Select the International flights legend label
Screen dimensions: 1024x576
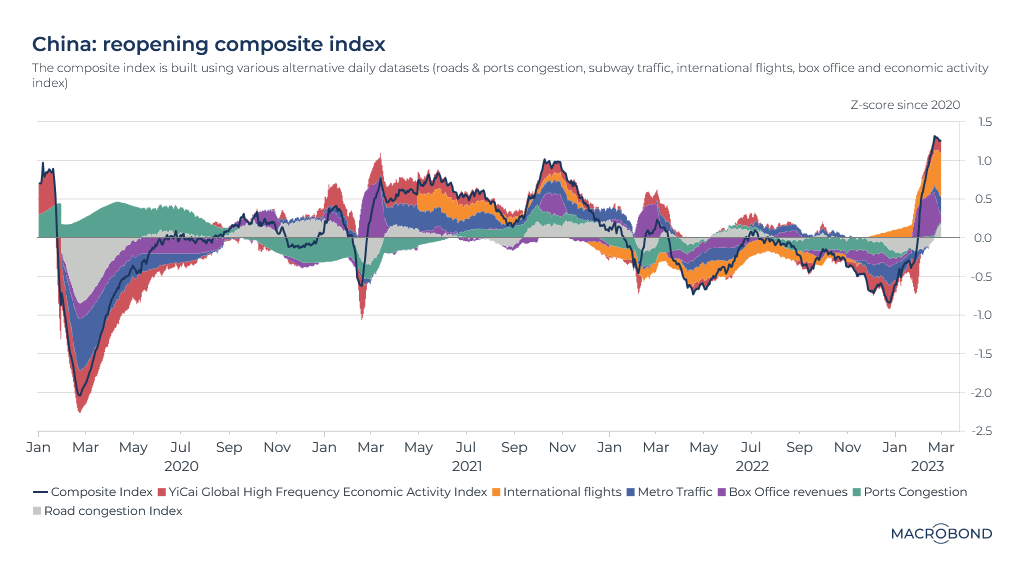point(561,492)
